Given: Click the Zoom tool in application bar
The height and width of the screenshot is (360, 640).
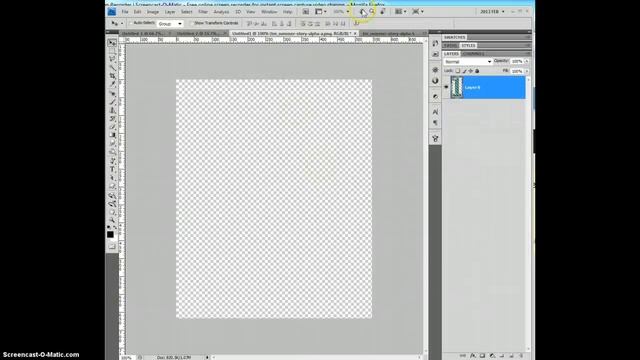Looking at the screenshot, I should click(x=372, y=12).
